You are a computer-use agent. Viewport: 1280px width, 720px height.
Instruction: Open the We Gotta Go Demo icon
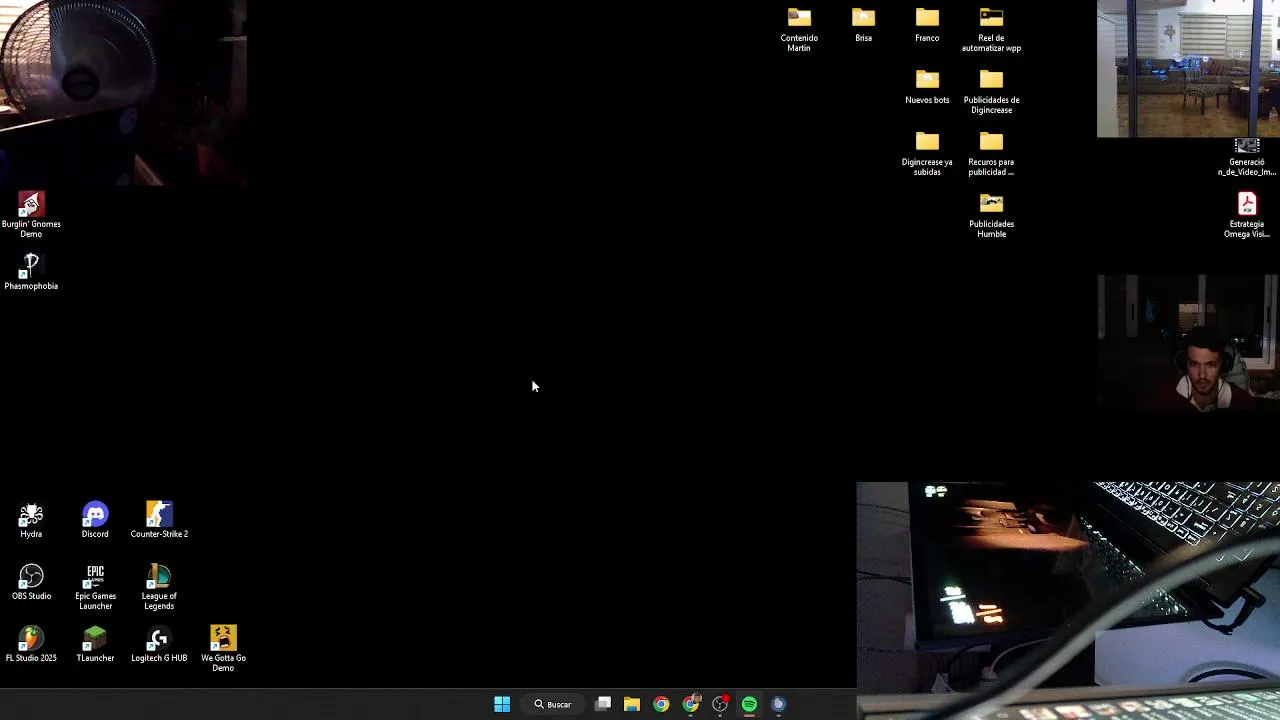pyautogui.click(x=223, y=649)
